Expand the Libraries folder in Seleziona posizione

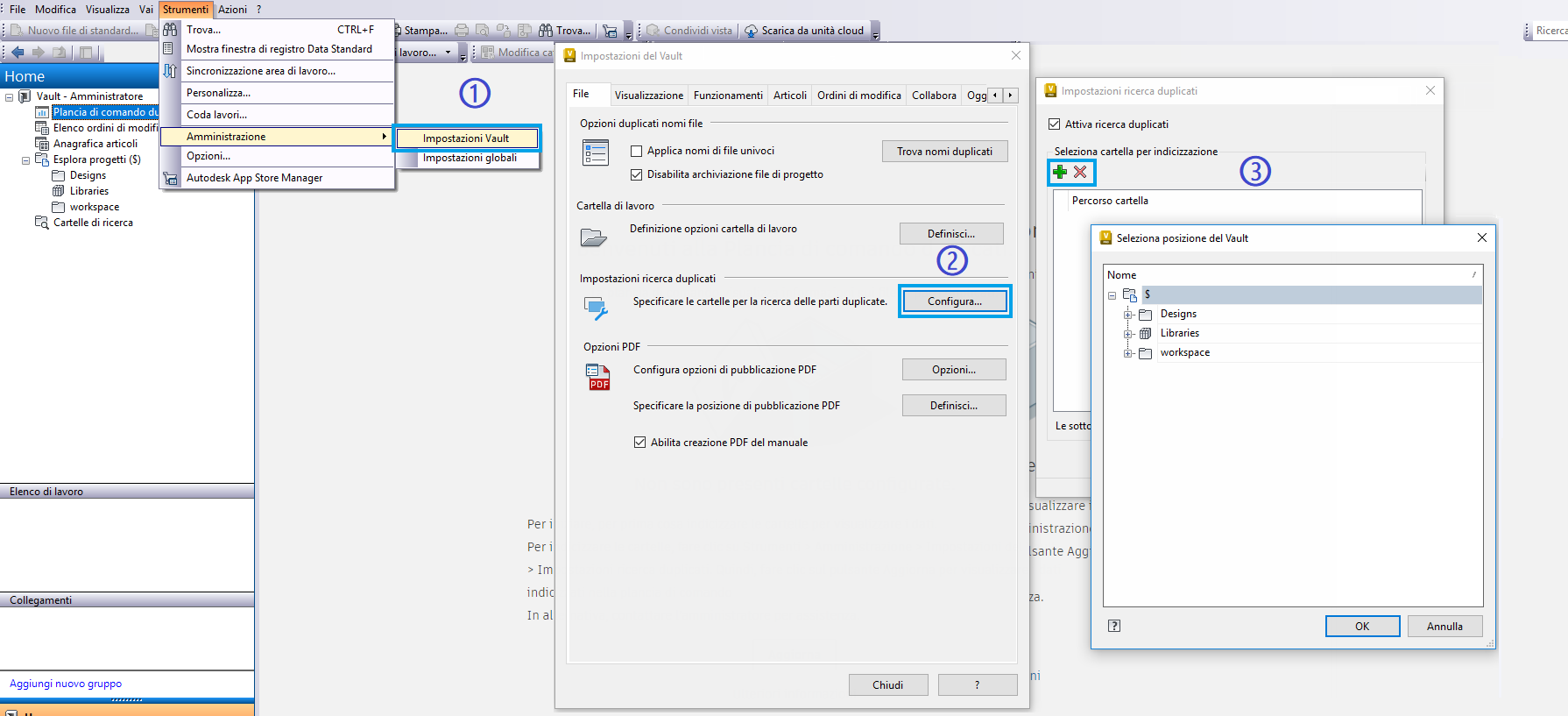[1128, 334]
